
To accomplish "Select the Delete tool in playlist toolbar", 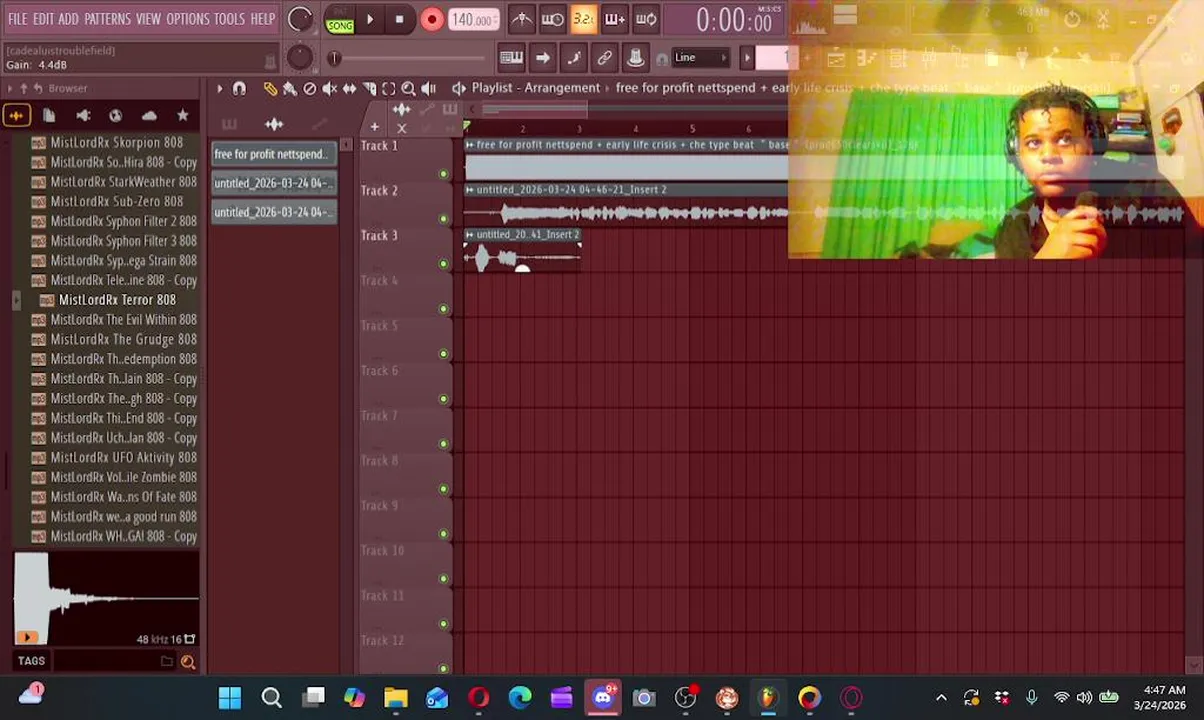I will click(310, 89).
